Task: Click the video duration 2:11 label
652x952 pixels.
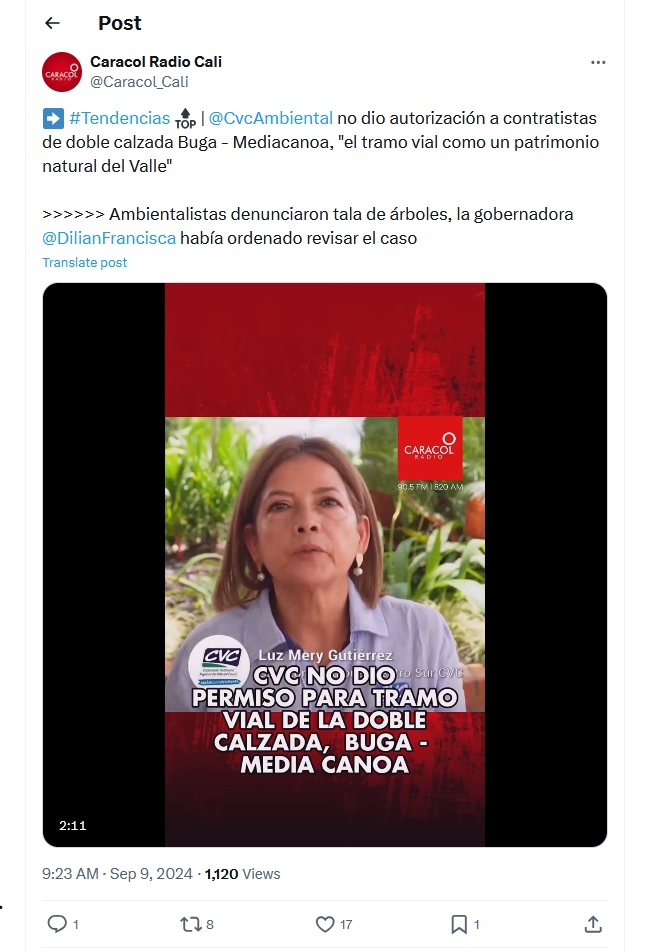Action: pyautogui.click(x=72, y=826)
